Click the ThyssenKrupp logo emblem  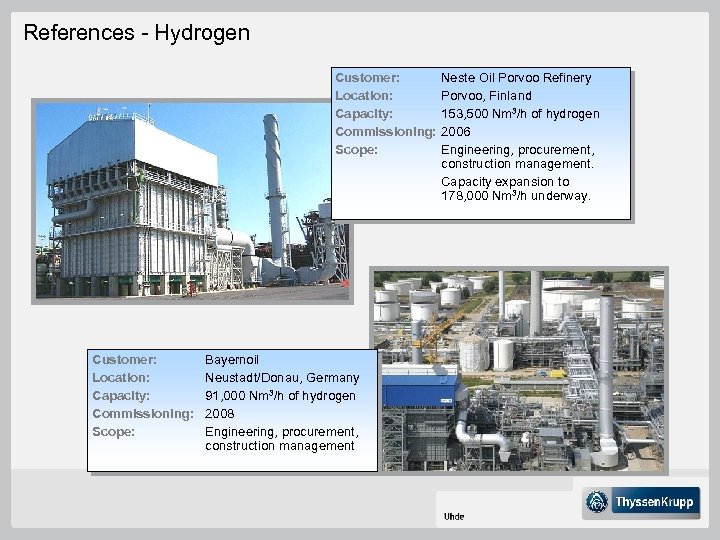(x=597, y=501)
